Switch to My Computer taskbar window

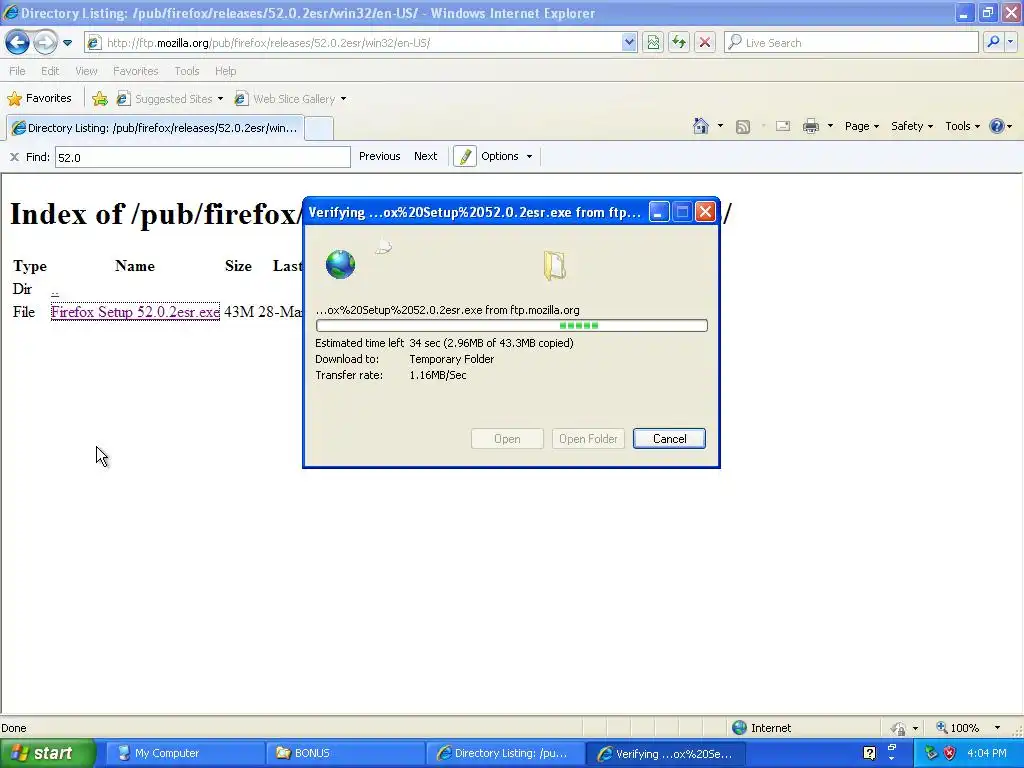[185, 753]
